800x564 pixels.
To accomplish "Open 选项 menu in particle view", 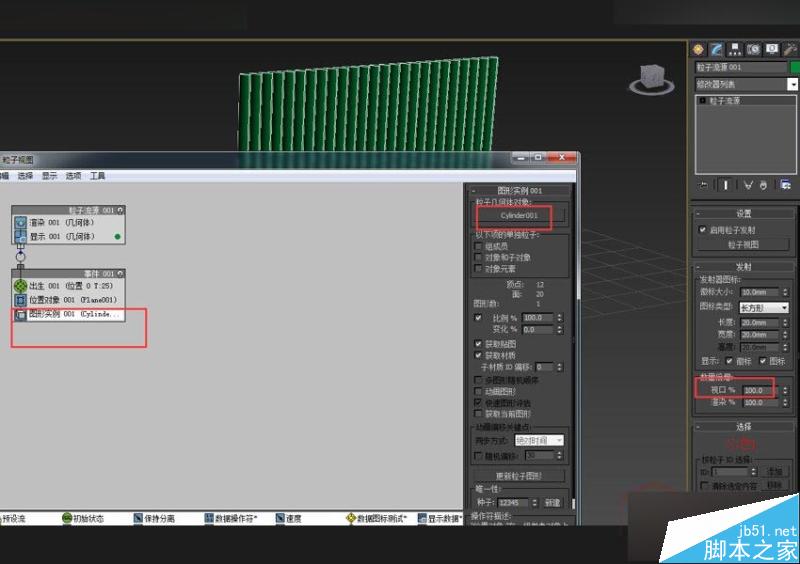I will [x=73, y=176].
